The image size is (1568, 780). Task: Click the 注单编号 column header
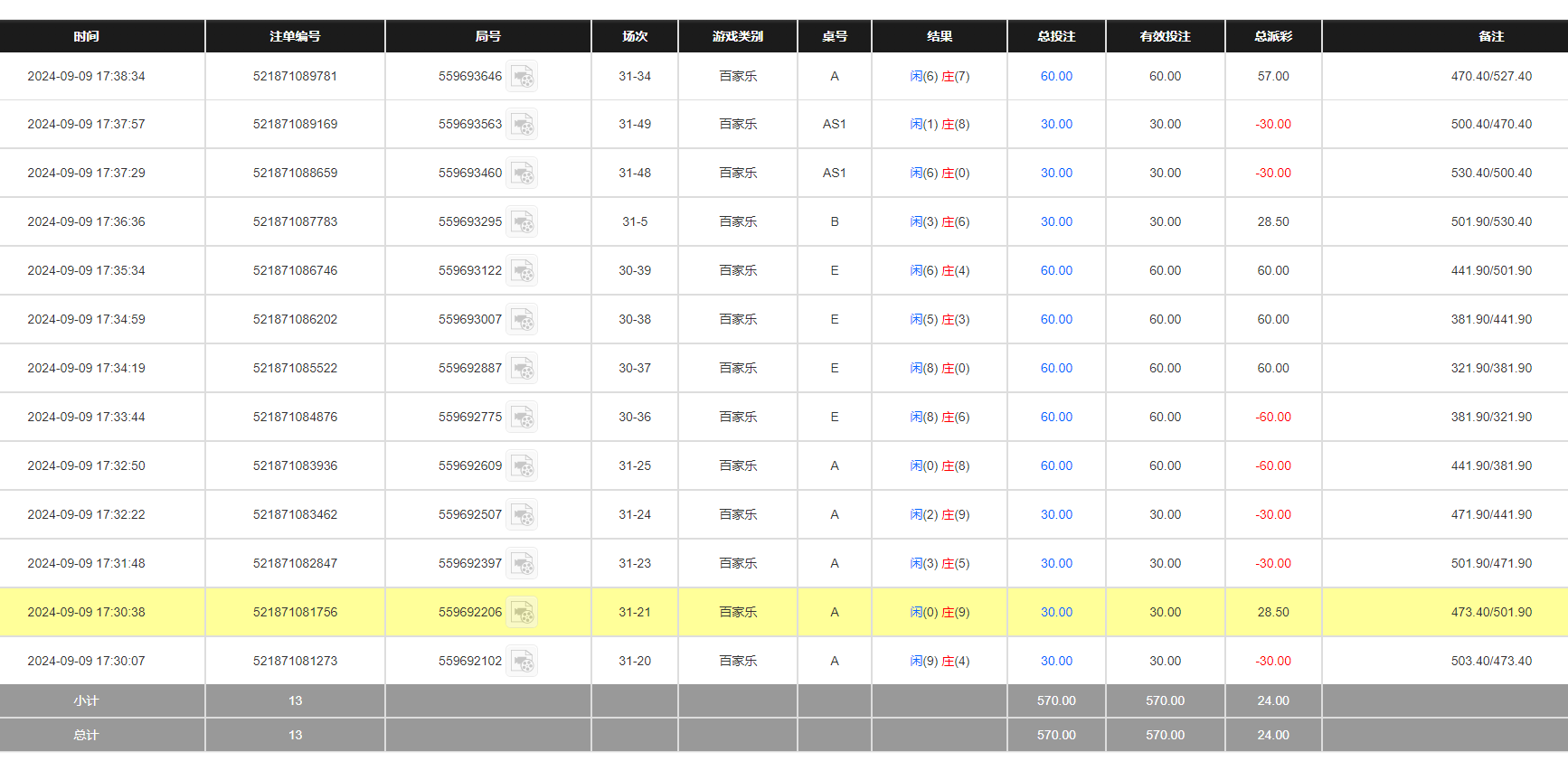295,36
